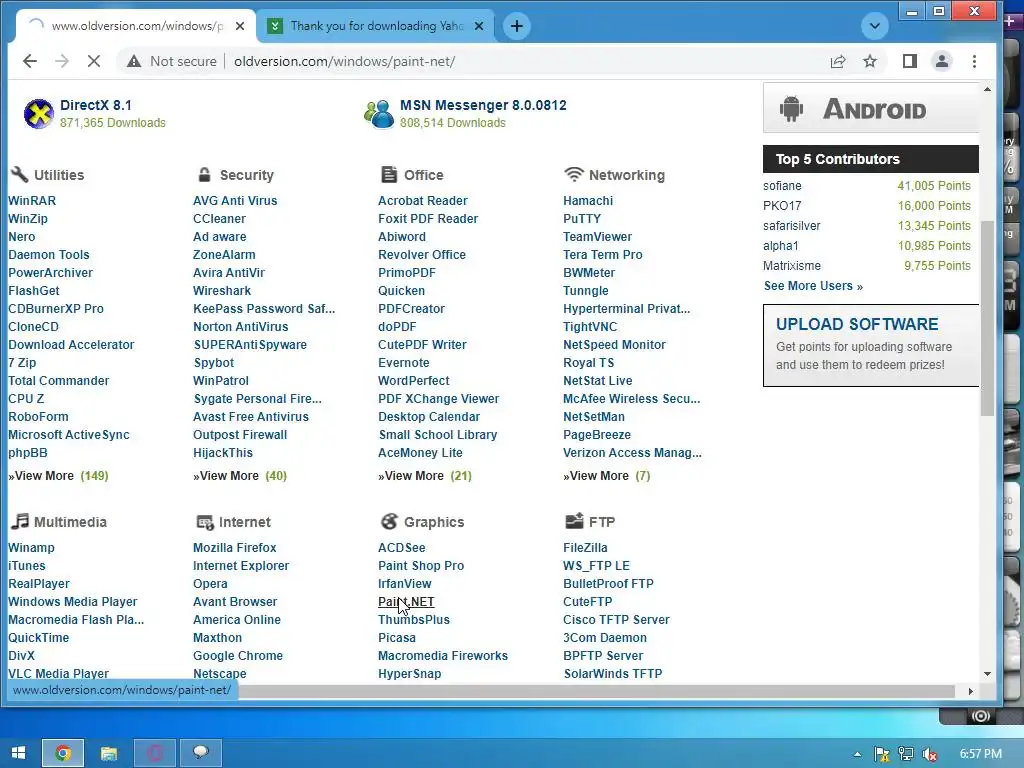Open the Not secure site warning
Screen dimensions: 1024x768
coord(172,61)
